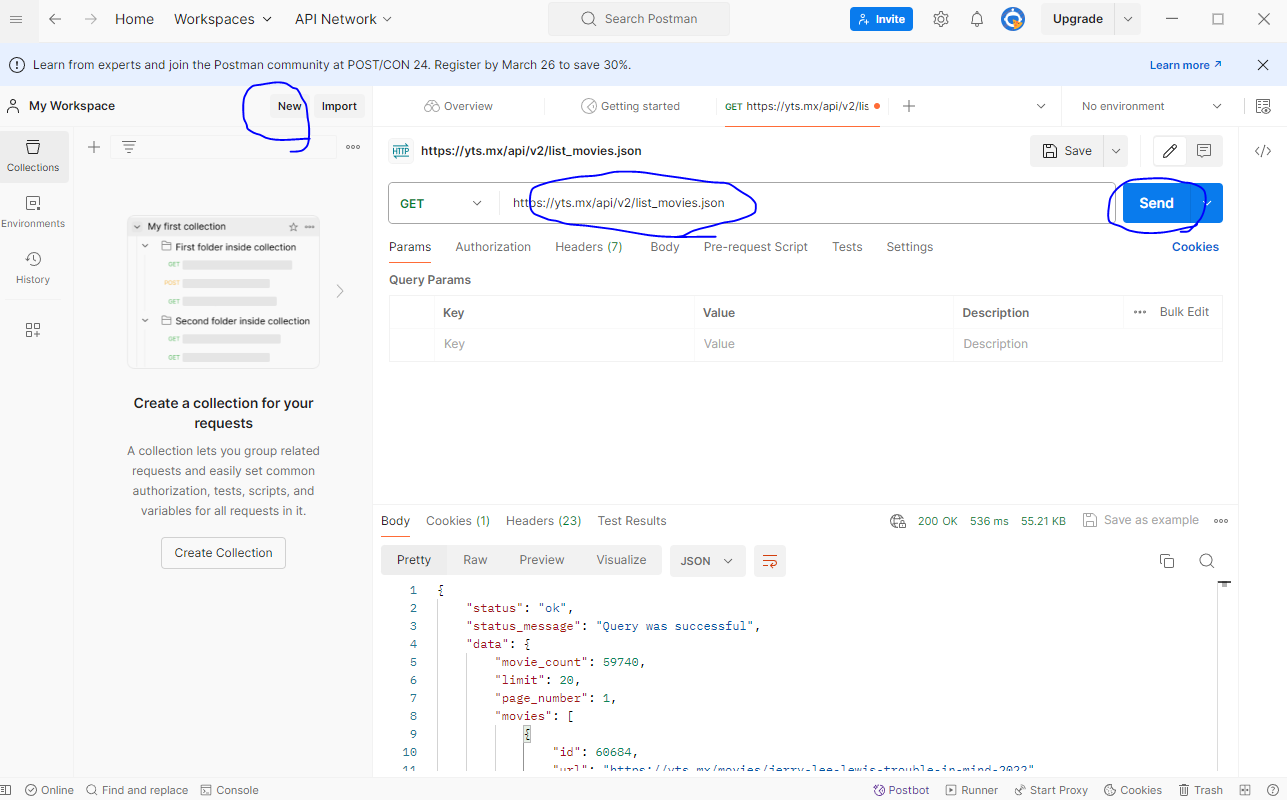This screenshot has width=1287, height=800.
Task: Open the Save options dropdown arrow
Action: click(x=1115, y=151)
